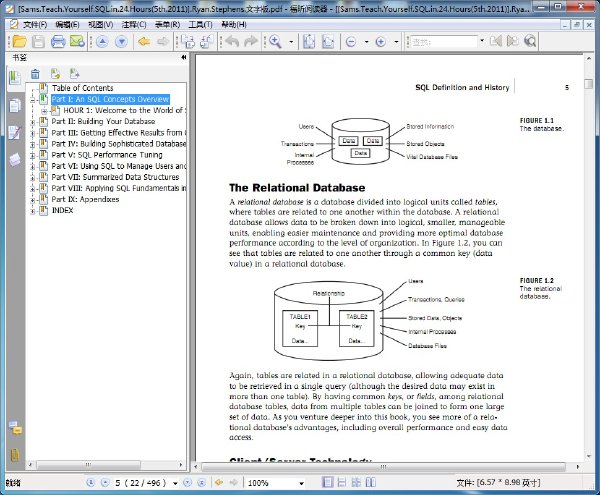The width and height of the screenshot is (600, 495).
Task: Click the Save disk icon
Action: click(x=38, y=41)
